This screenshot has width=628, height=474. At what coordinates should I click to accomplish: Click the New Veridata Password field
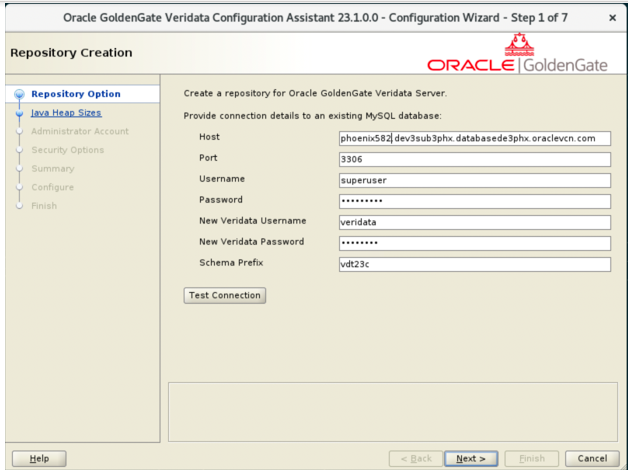(x=475, y=243)
